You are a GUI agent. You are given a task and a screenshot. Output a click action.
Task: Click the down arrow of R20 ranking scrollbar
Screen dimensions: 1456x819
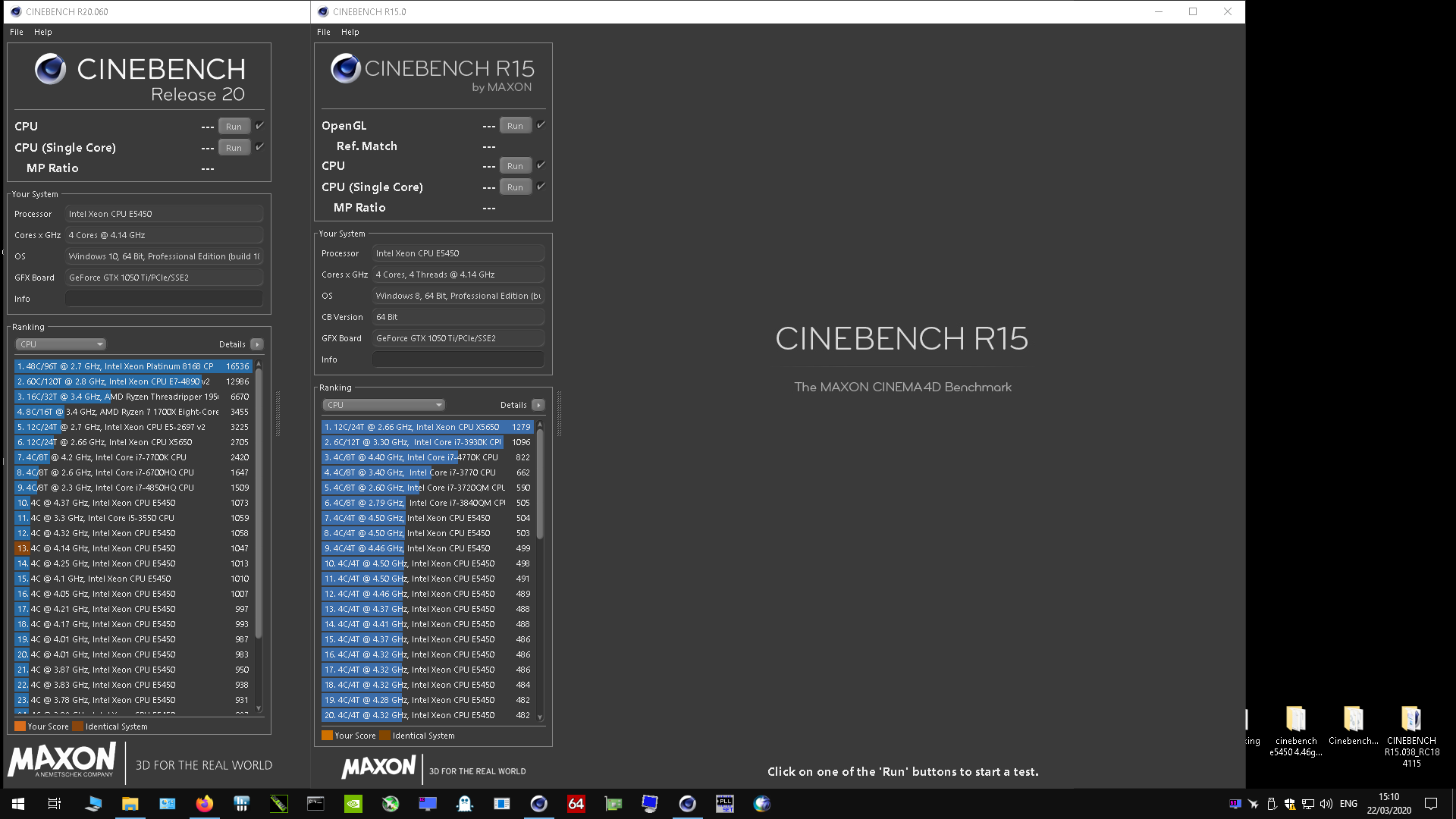pyautogui.click(x=259, y=709)
